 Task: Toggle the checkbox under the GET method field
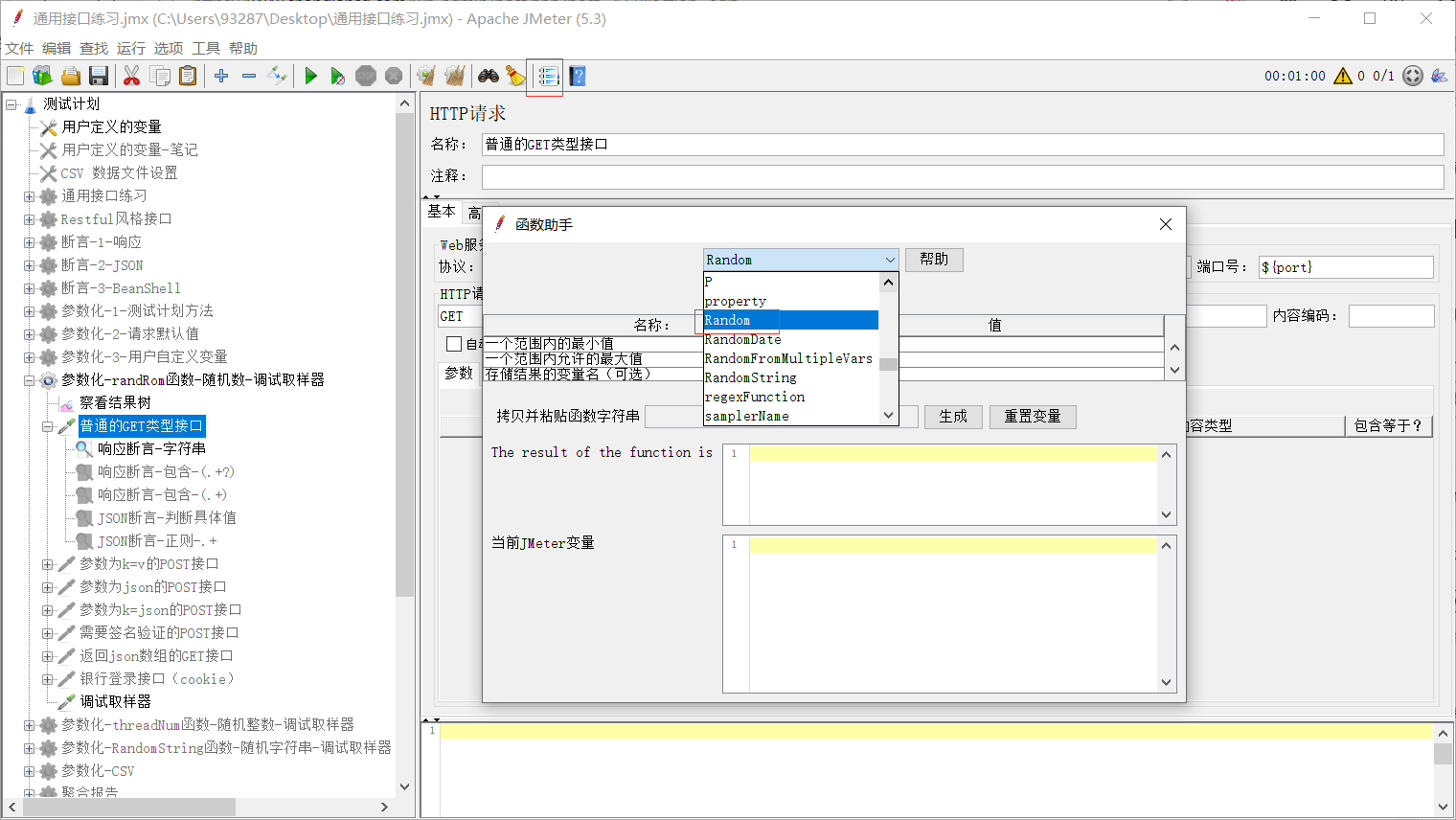click(x=454, y=343)
